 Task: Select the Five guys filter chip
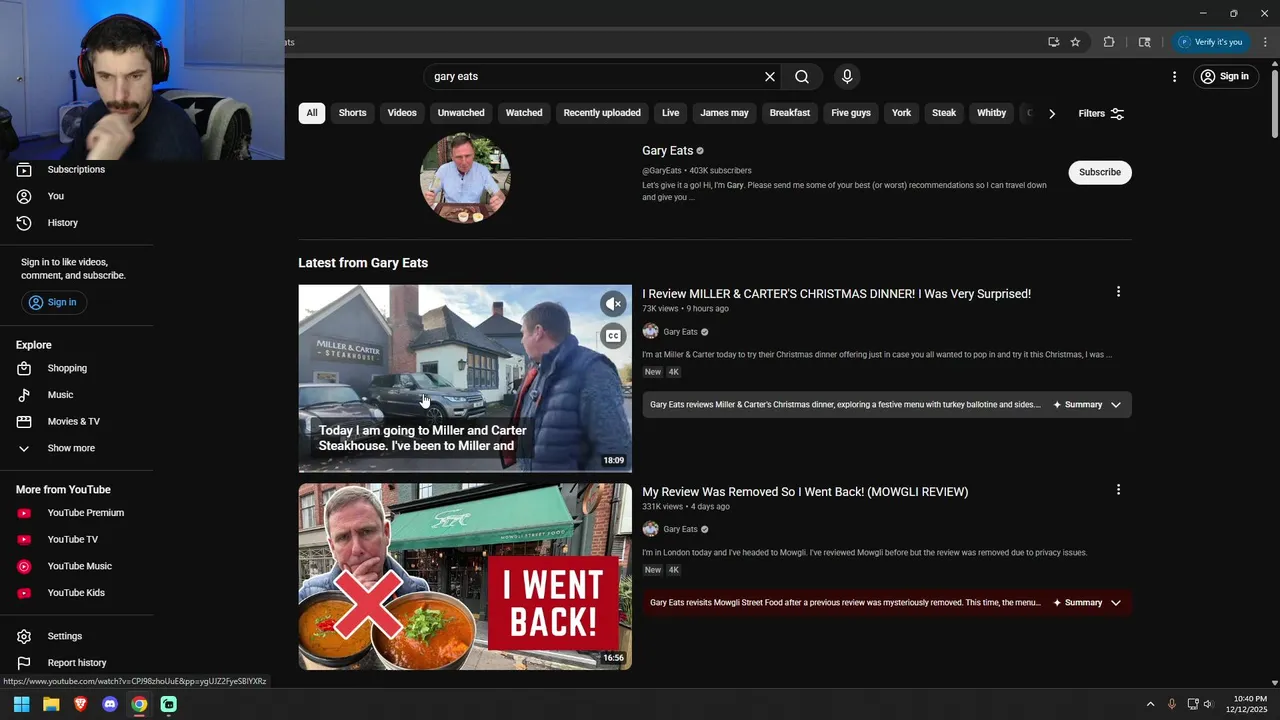click(x=851, y=113)
